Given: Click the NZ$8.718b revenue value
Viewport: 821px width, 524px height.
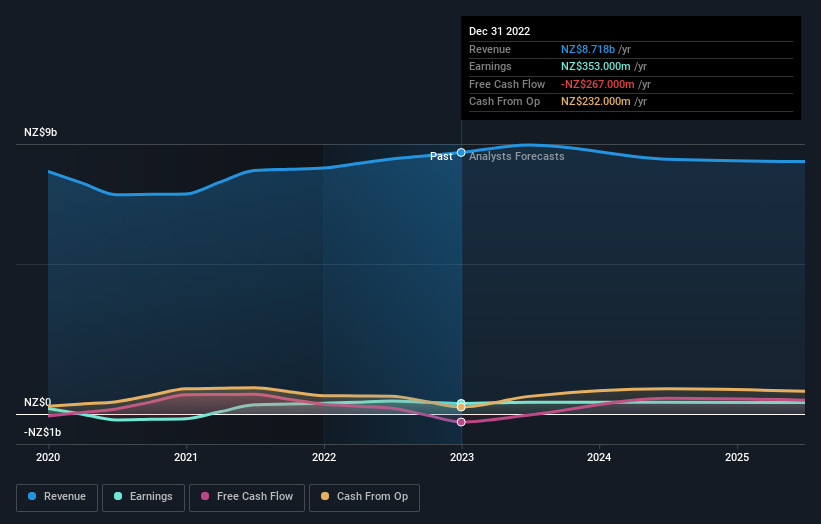Looking at the screenshot, I should click(x=588, y=49).
